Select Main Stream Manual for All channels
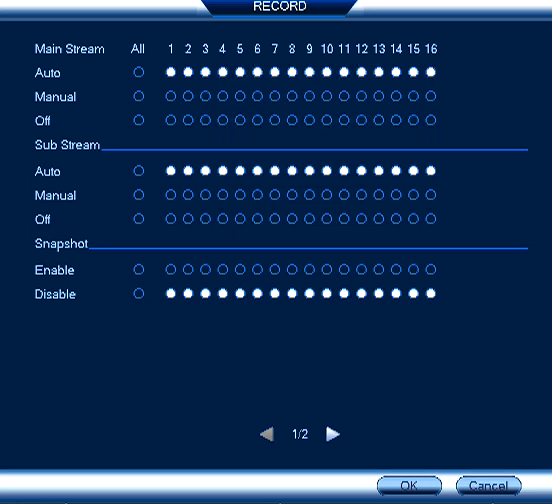The height and width of the screenshot is (504, 552). [x=139, y=96]
